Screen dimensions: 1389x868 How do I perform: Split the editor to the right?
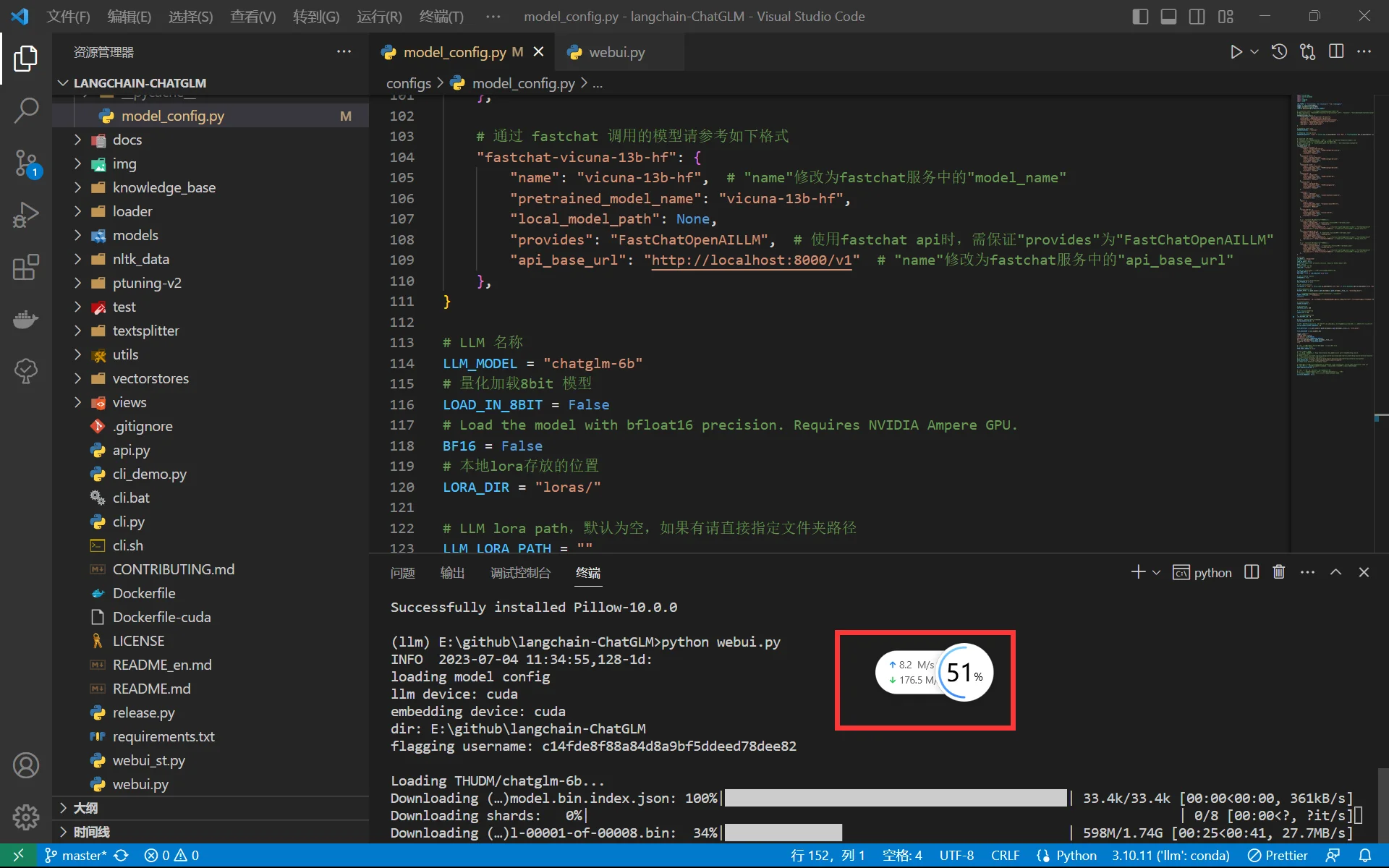point(1336,52)
